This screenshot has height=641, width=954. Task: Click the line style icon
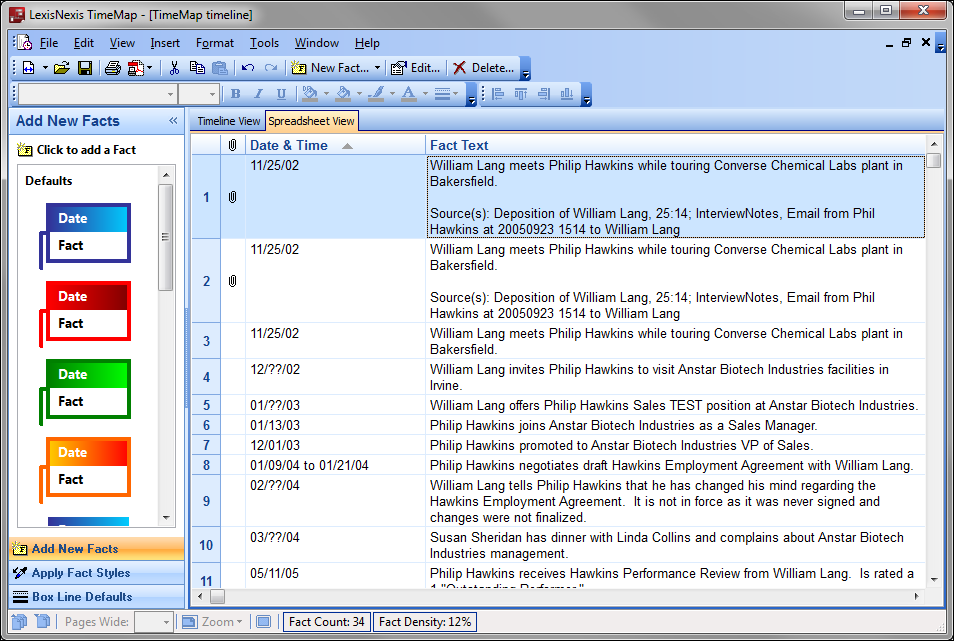pos(442,94)
